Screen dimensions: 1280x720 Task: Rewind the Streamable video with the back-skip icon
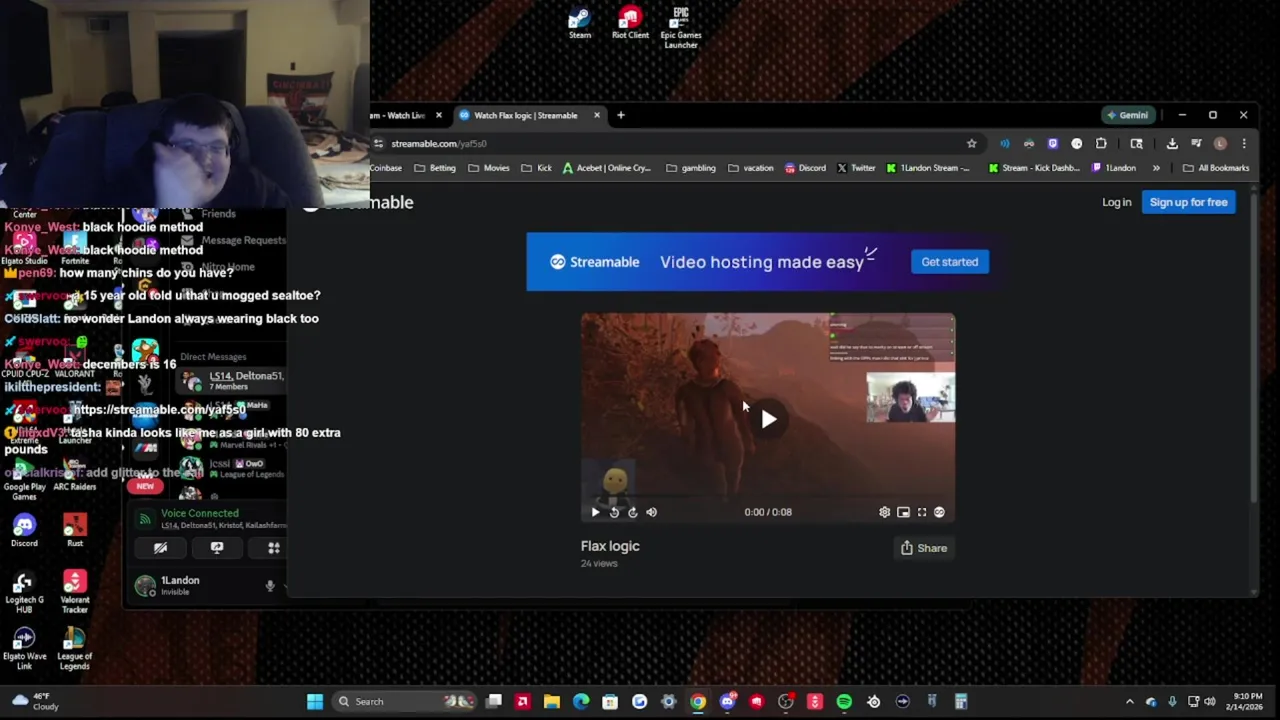(614, 512)
